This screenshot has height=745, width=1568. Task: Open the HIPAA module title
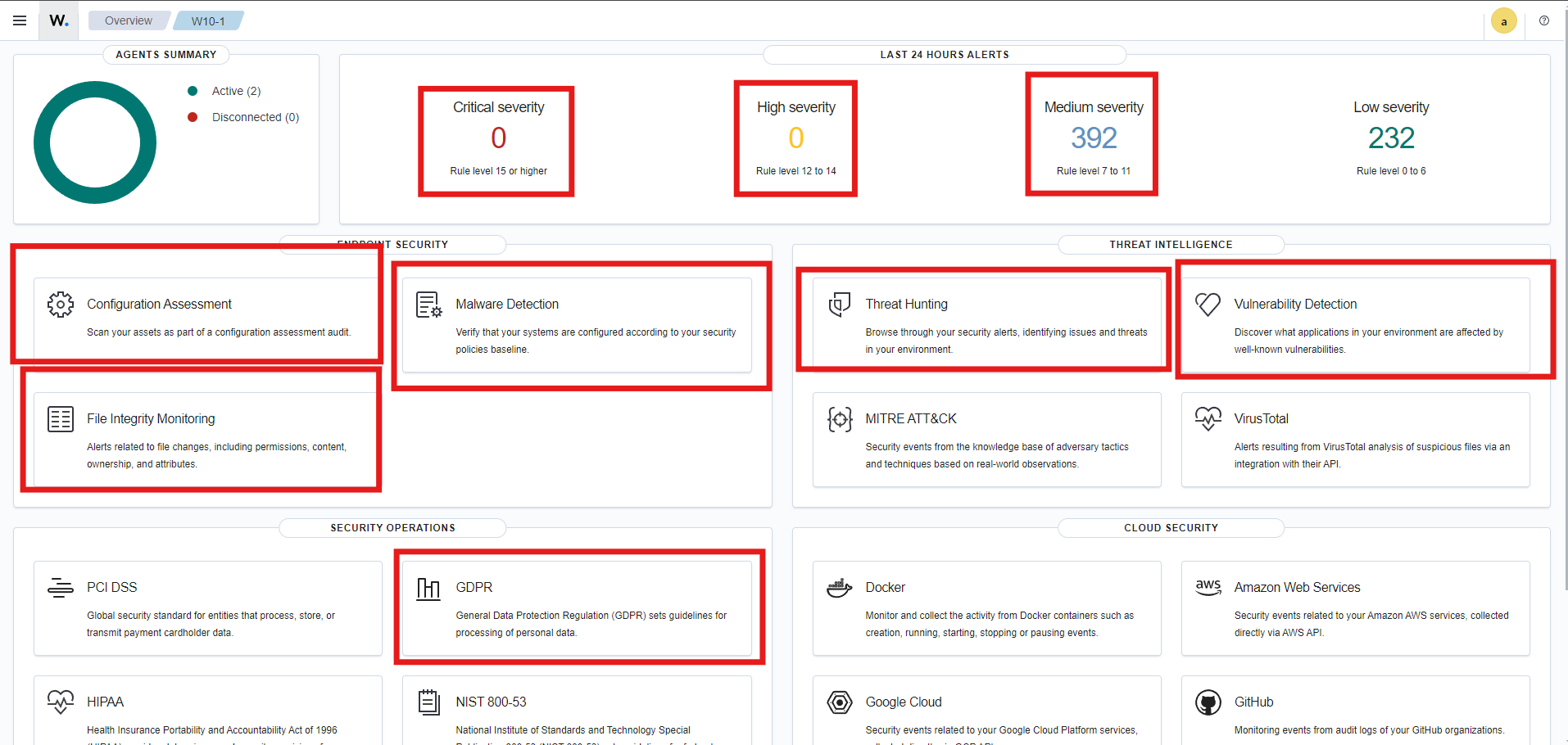105,702
